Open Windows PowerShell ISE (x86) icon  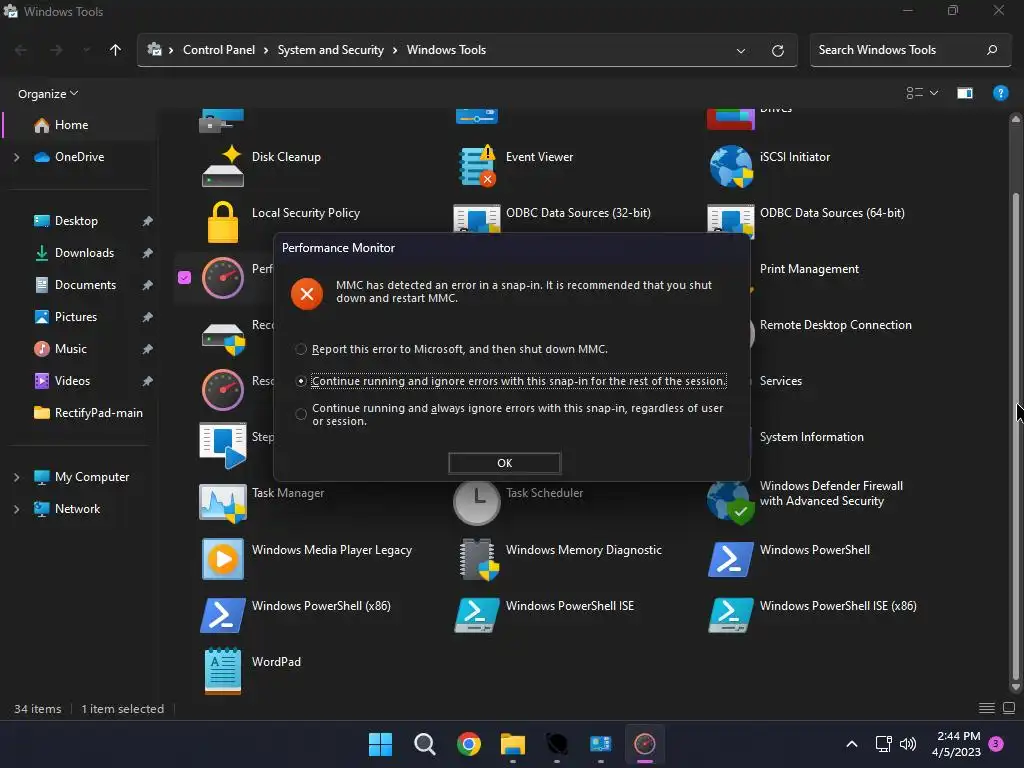731,615
